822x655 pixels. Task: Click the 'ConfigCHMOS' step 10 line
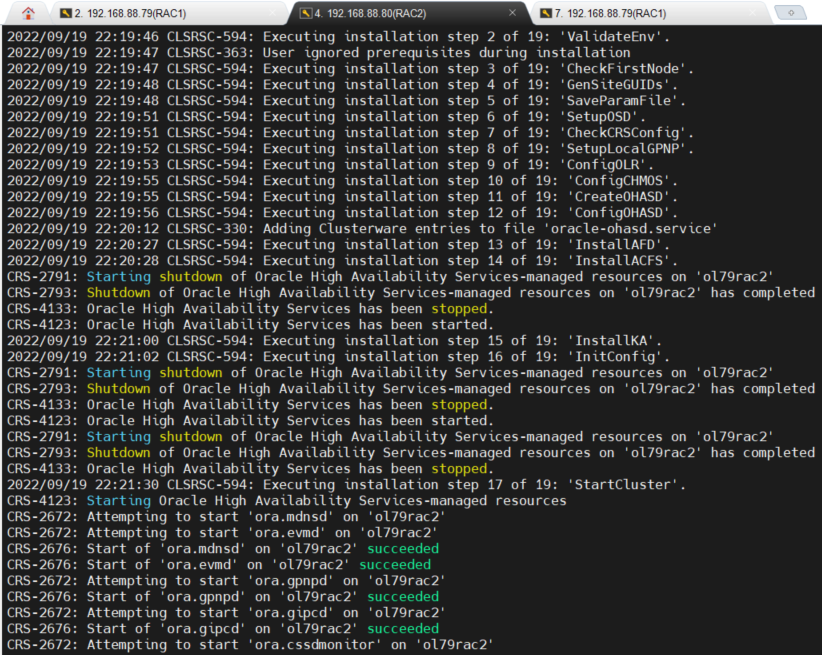coord(343,181)
